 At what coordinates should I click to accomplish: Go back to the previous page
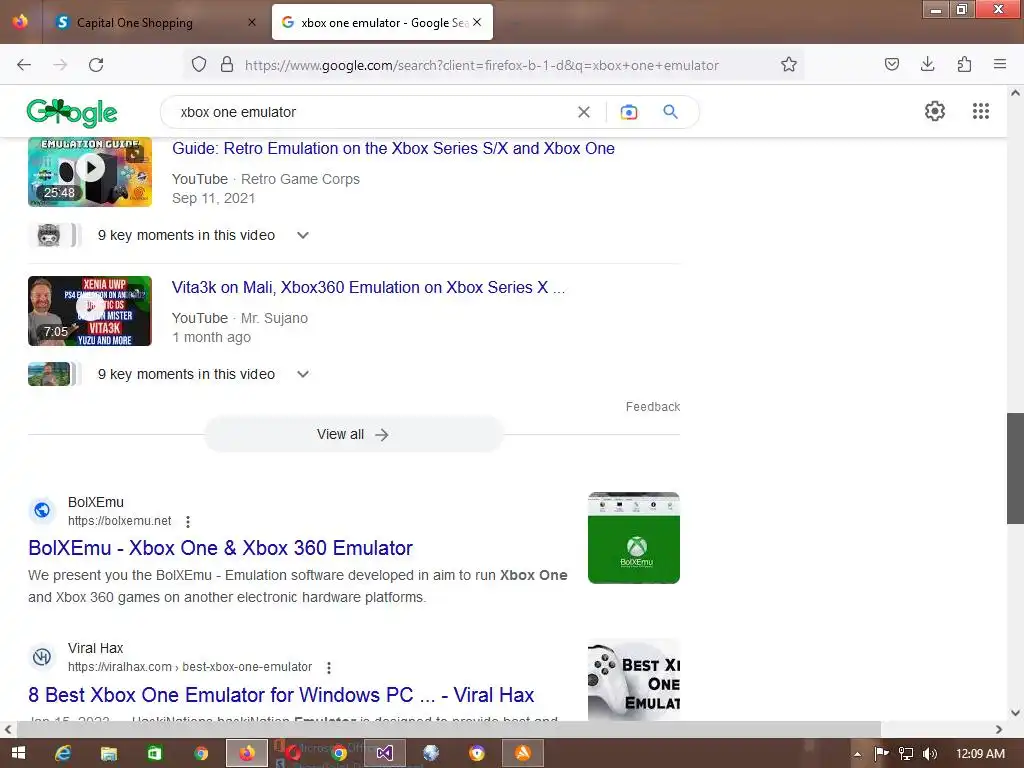[24, 65]
